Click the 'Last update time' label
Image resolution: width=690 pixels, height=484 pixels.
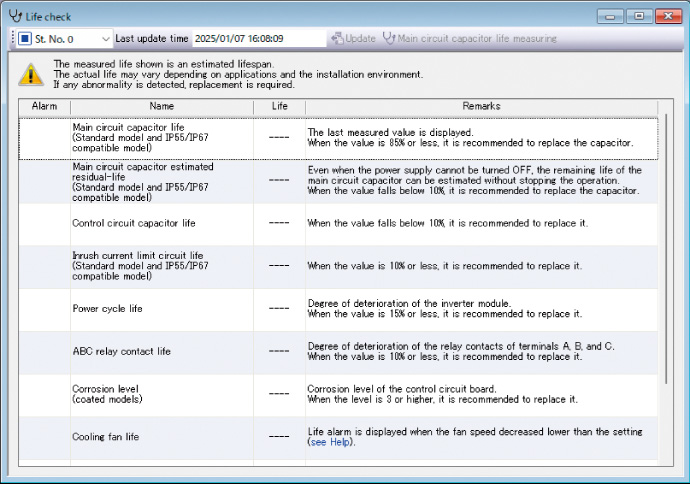pyautogui.click(x=152, y=39)
